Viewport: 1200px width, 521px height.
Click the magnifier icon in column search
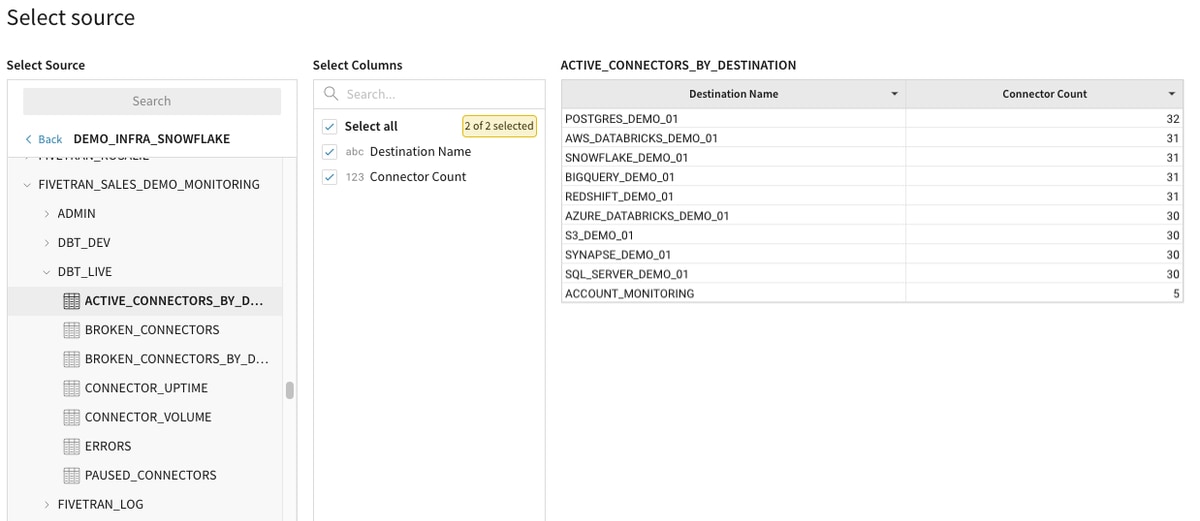click(x=331, y=94)
